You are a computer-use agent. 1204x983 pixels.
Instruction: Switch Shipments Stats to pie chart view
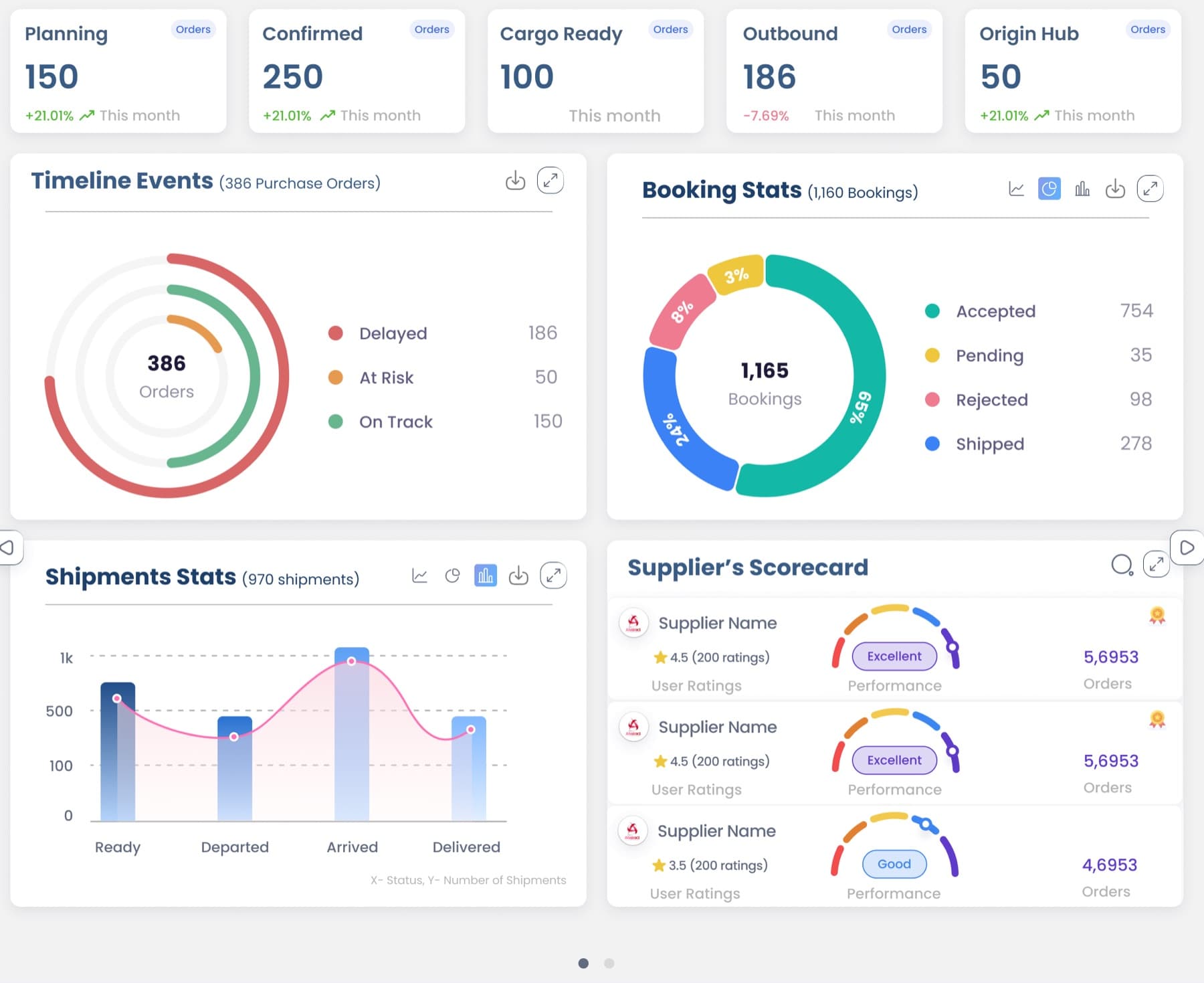pos(453,575)
